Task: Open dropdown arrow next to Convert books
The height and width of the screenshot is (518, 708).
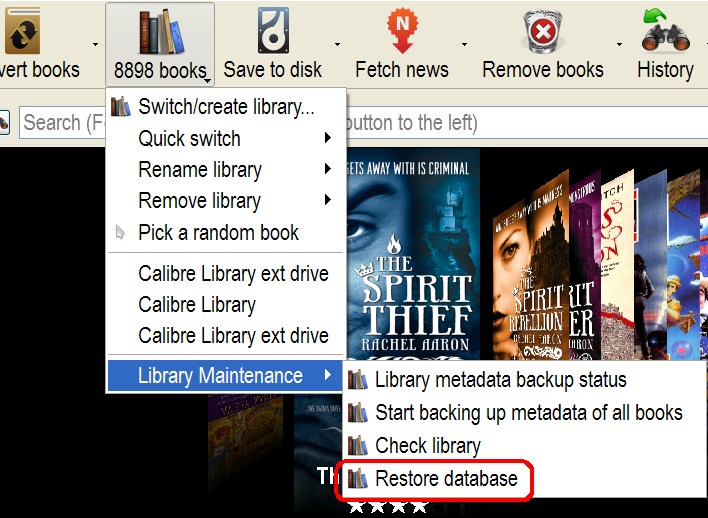Action: click(95, 44)
